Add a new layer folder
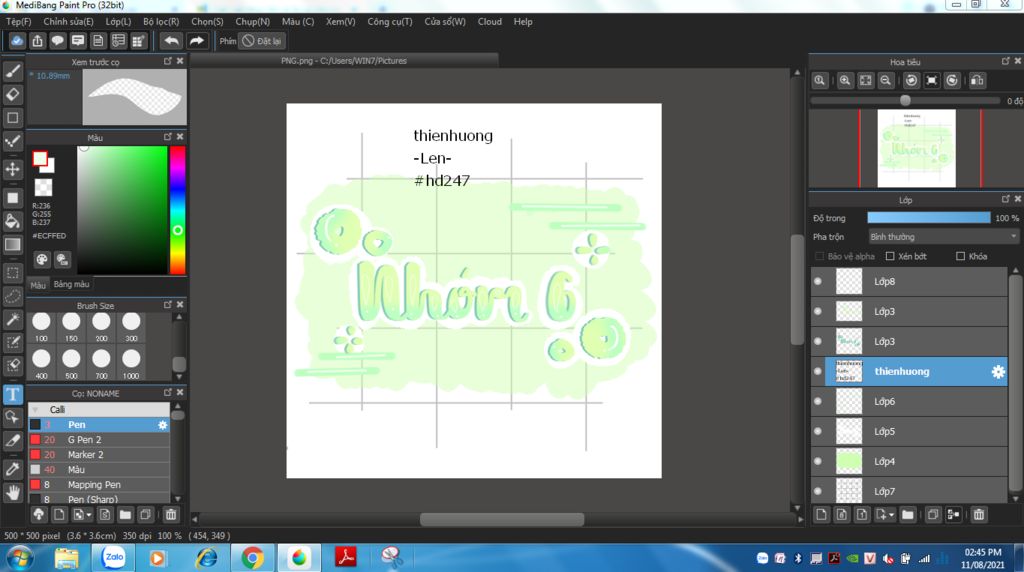The width and height of the screenshot is (1024, 572). pyautogui.click(x=908, y=515)
